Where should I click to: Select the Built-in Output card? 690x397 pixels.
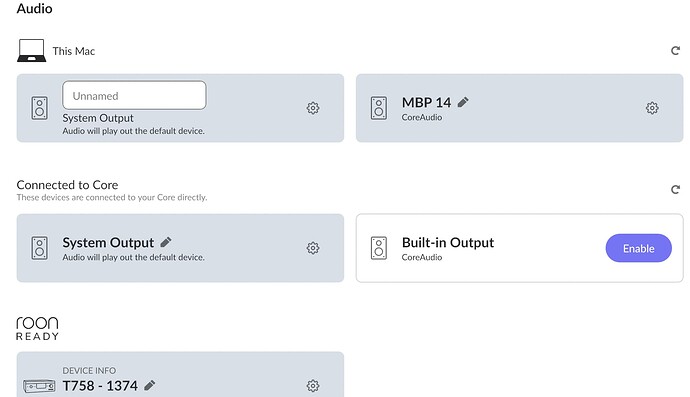520,248
